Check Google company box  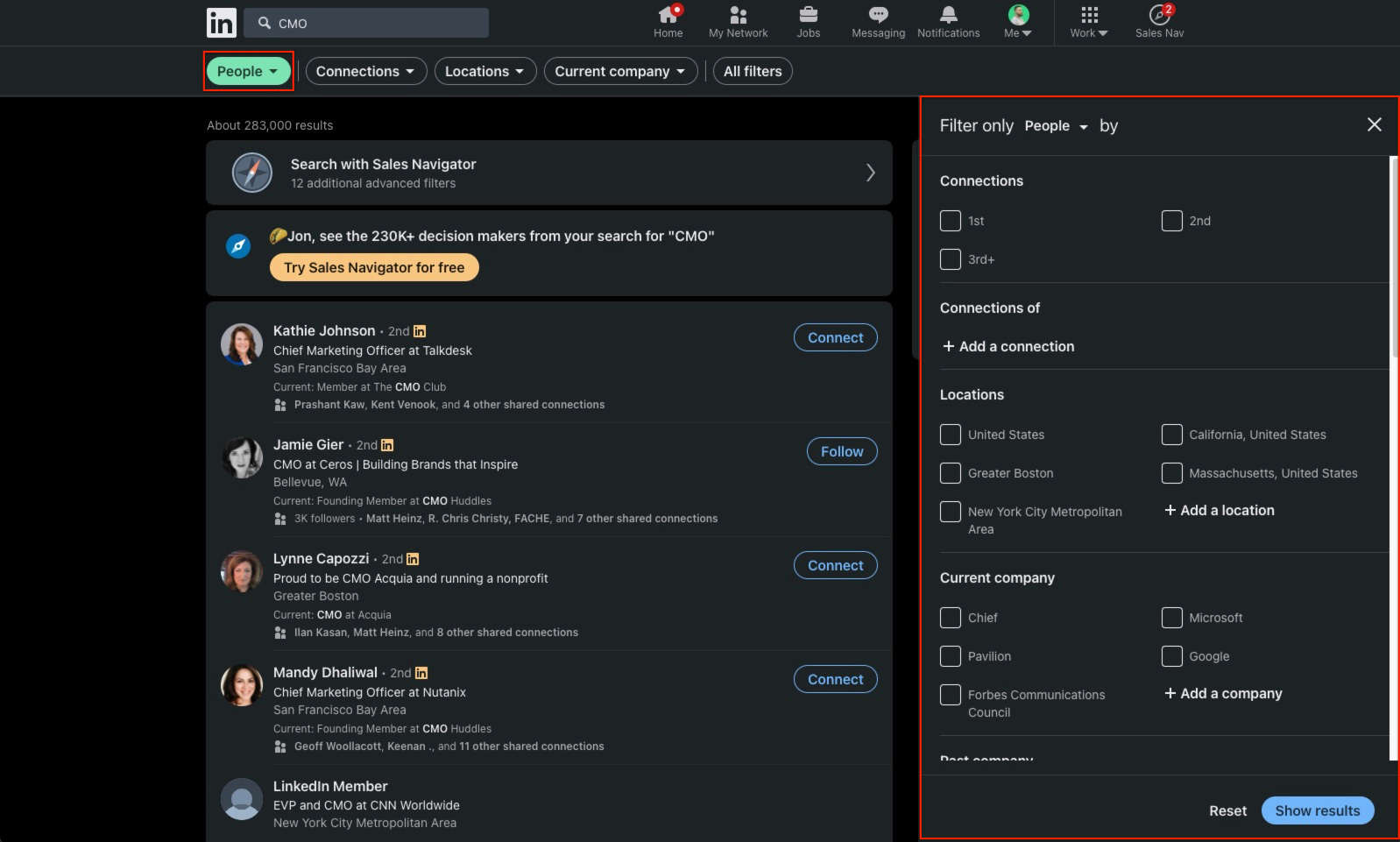click(1171, 656)
